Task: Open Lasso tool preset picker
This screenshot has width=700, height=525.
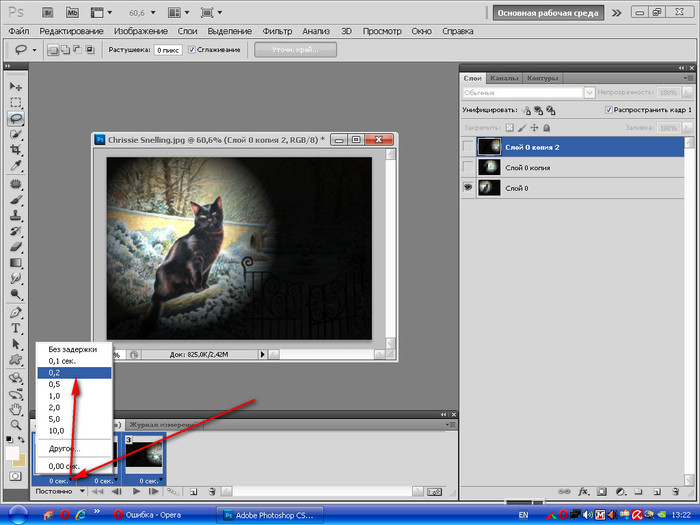Action: 34,50
